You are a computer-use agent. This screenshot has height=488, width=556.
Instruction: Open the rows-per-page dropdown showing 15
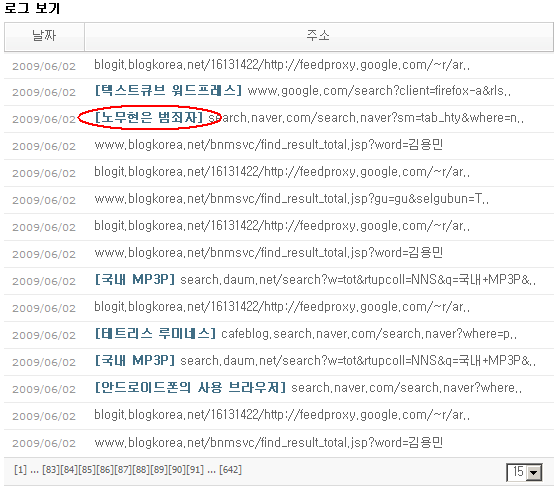pos(524,472)
